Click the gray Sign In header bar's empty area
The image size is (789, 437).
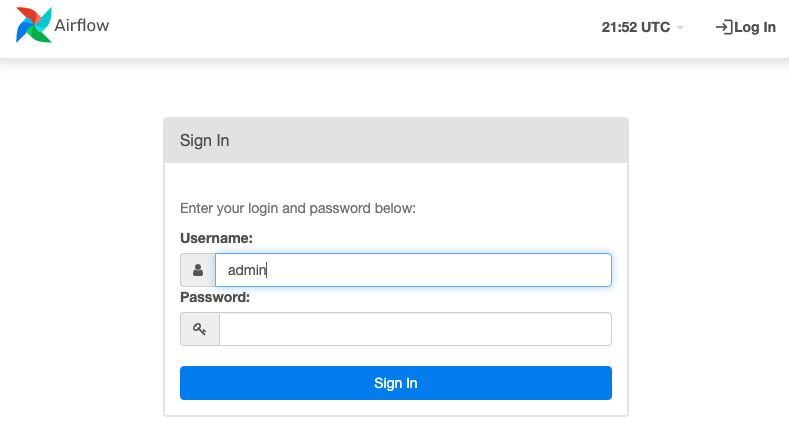click(x=428, y=140)
